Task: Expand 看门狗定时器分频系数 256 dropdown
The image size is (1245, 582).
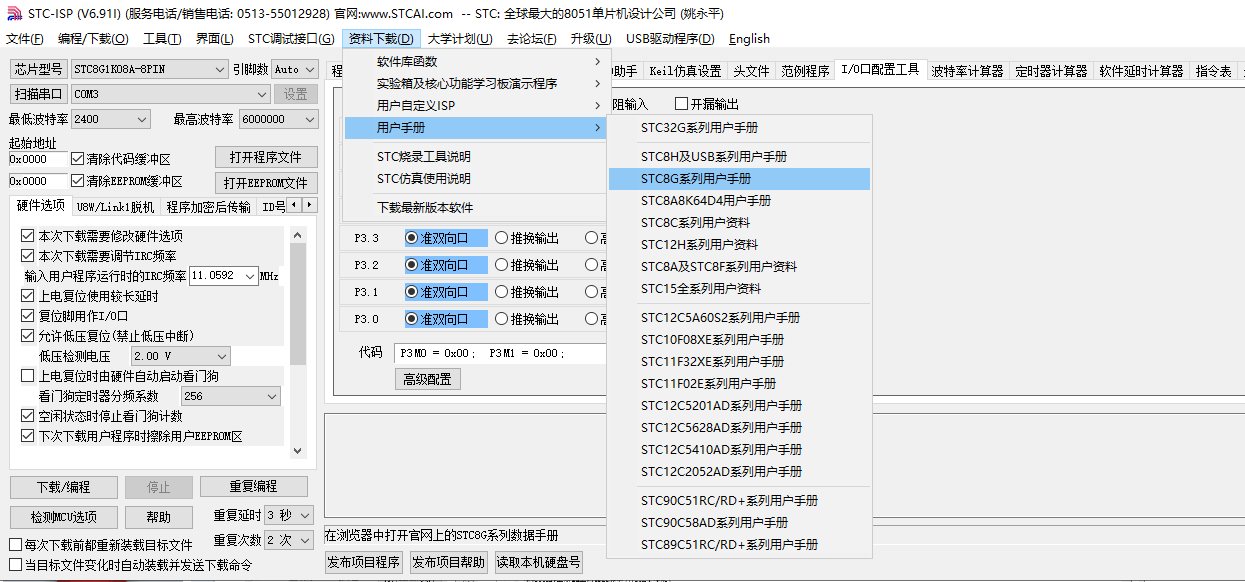Action: 272,397
